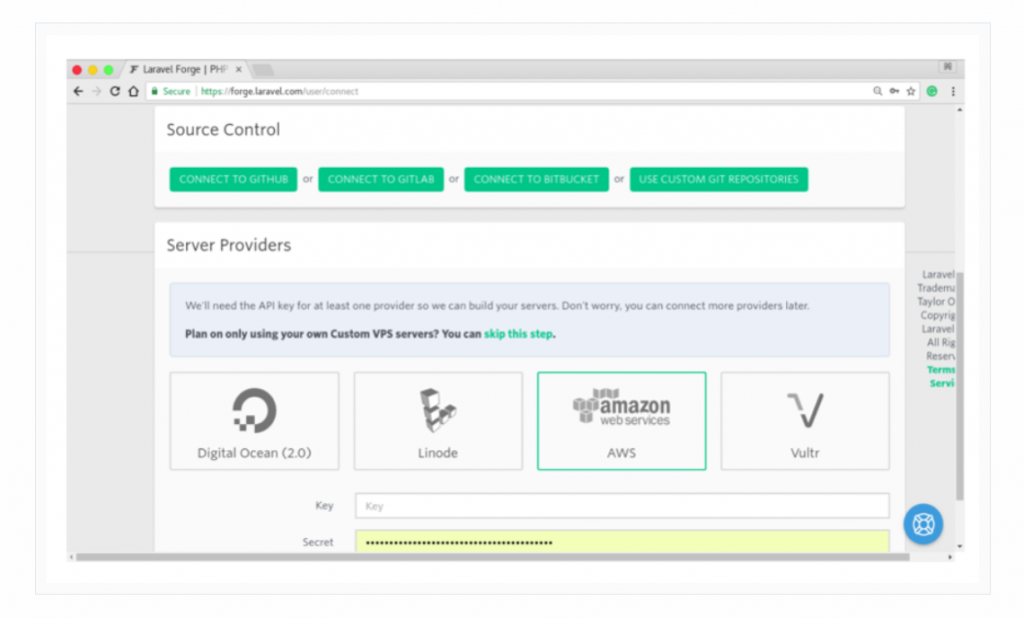Click Connect to GitHub button
Viewport: 1024px width, 618px height.
tap(233, 179)
